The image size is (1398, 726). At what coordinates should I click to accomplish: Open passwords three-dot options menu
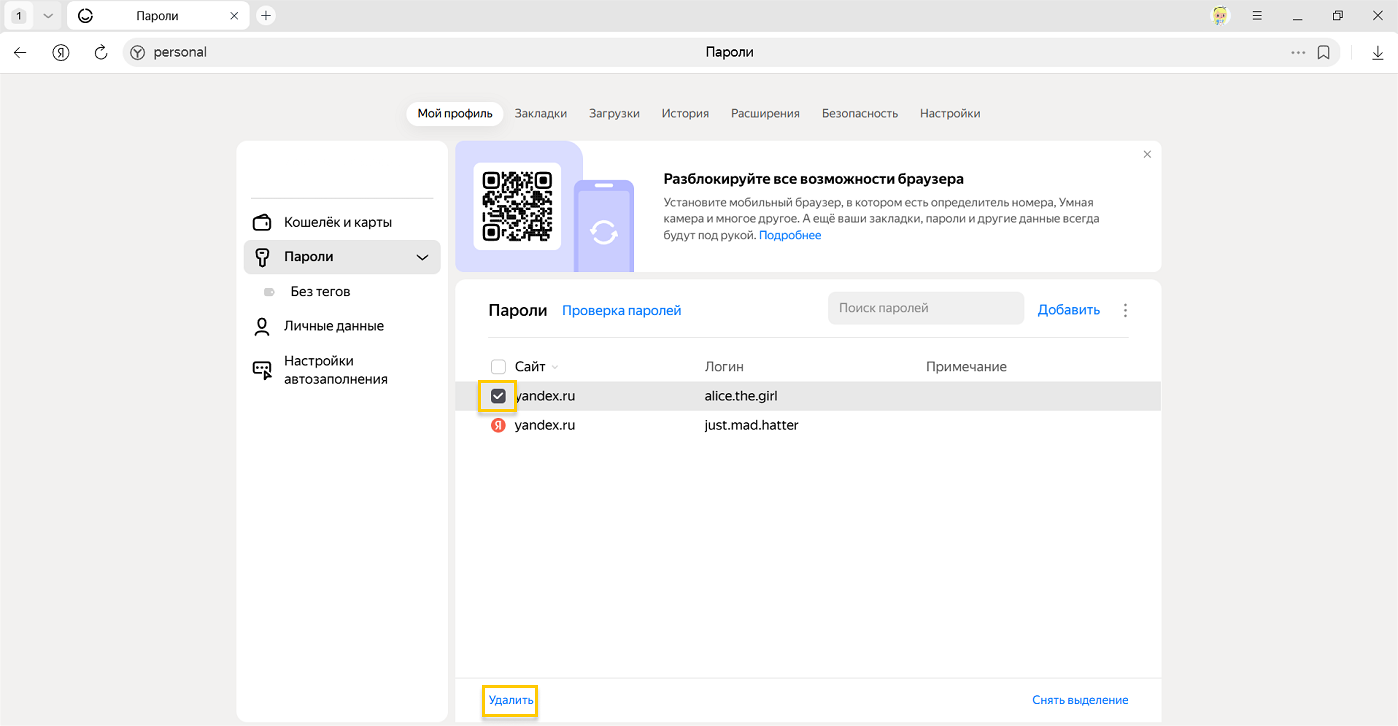(1125, 310)
